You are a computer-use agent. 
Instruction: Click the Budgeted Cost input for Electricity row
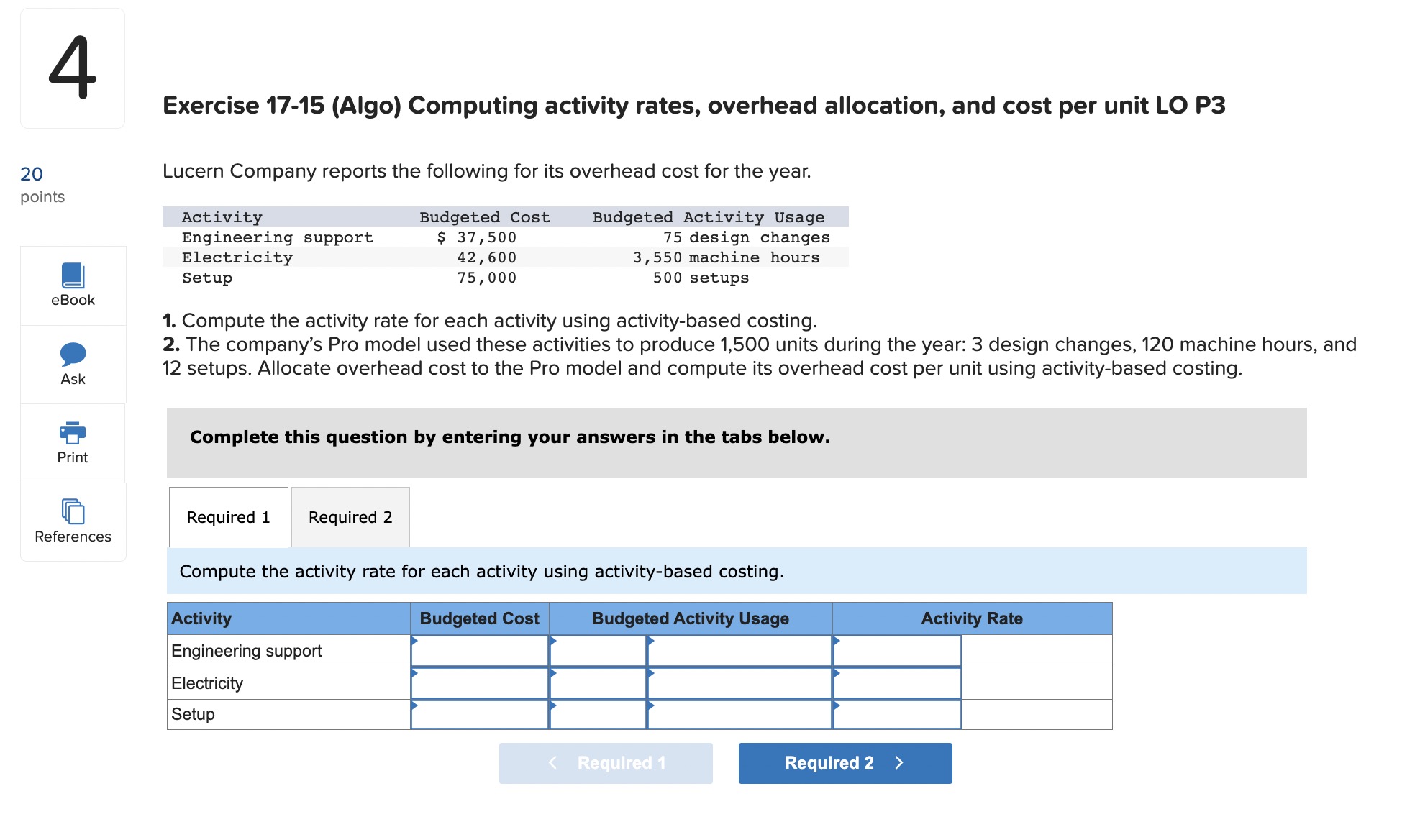click(x=478, y=682)
